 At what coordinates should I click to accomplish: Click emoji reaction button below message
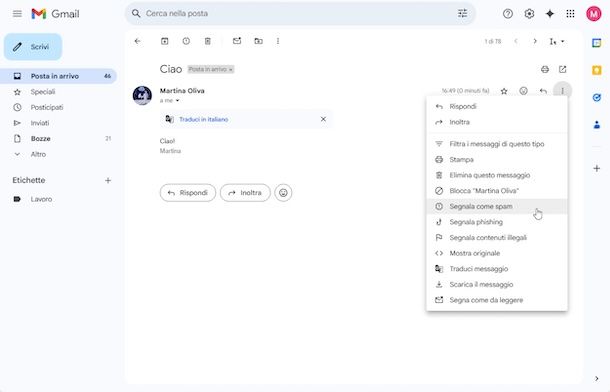click(283, 193)
